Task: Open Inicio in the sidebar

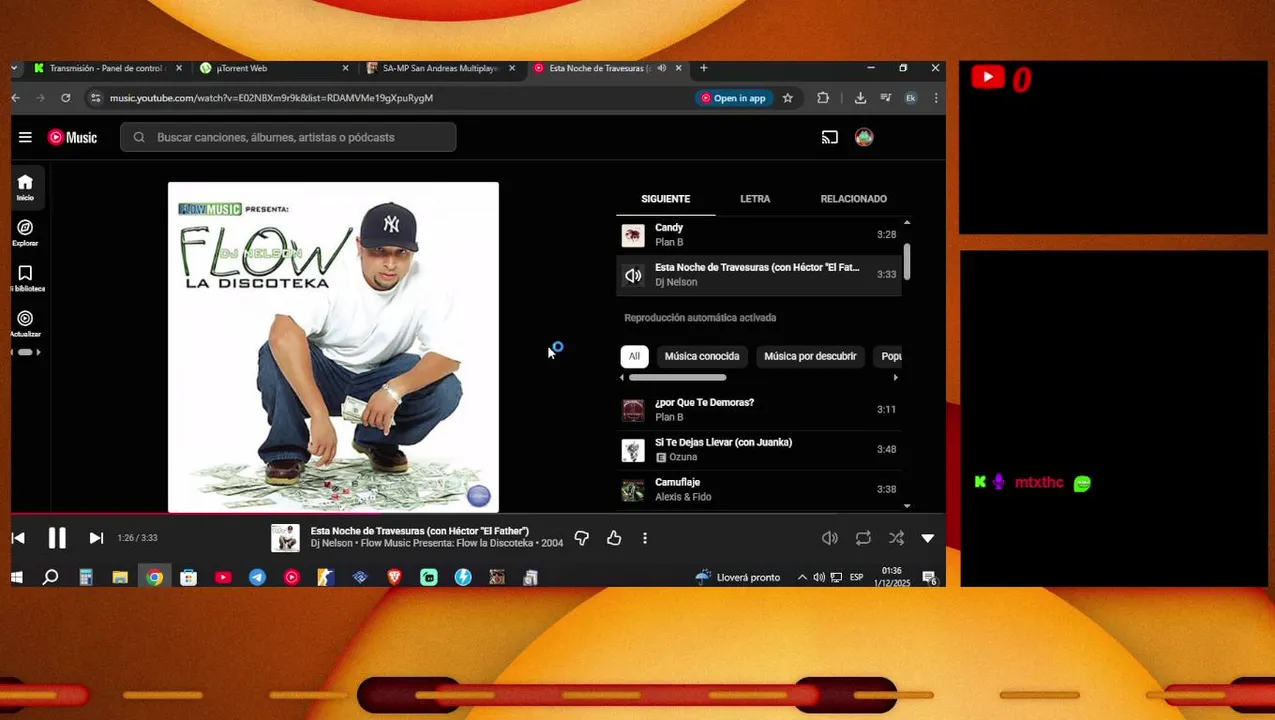Action: 25,187
